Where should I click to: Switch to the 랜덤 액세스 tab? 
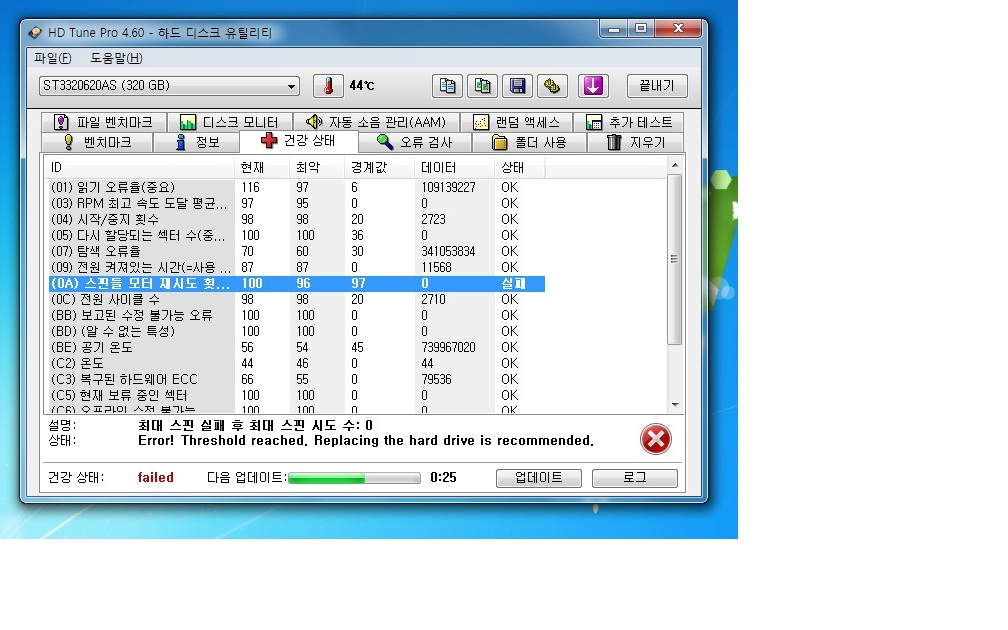(516, 122)
